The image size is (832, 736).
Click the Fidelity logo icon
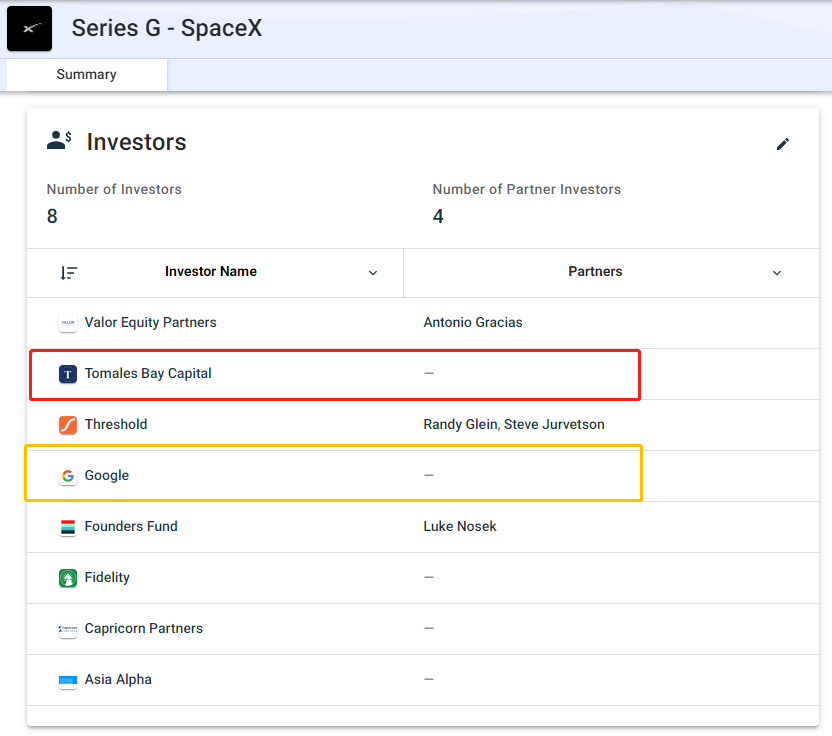(68, 578)
